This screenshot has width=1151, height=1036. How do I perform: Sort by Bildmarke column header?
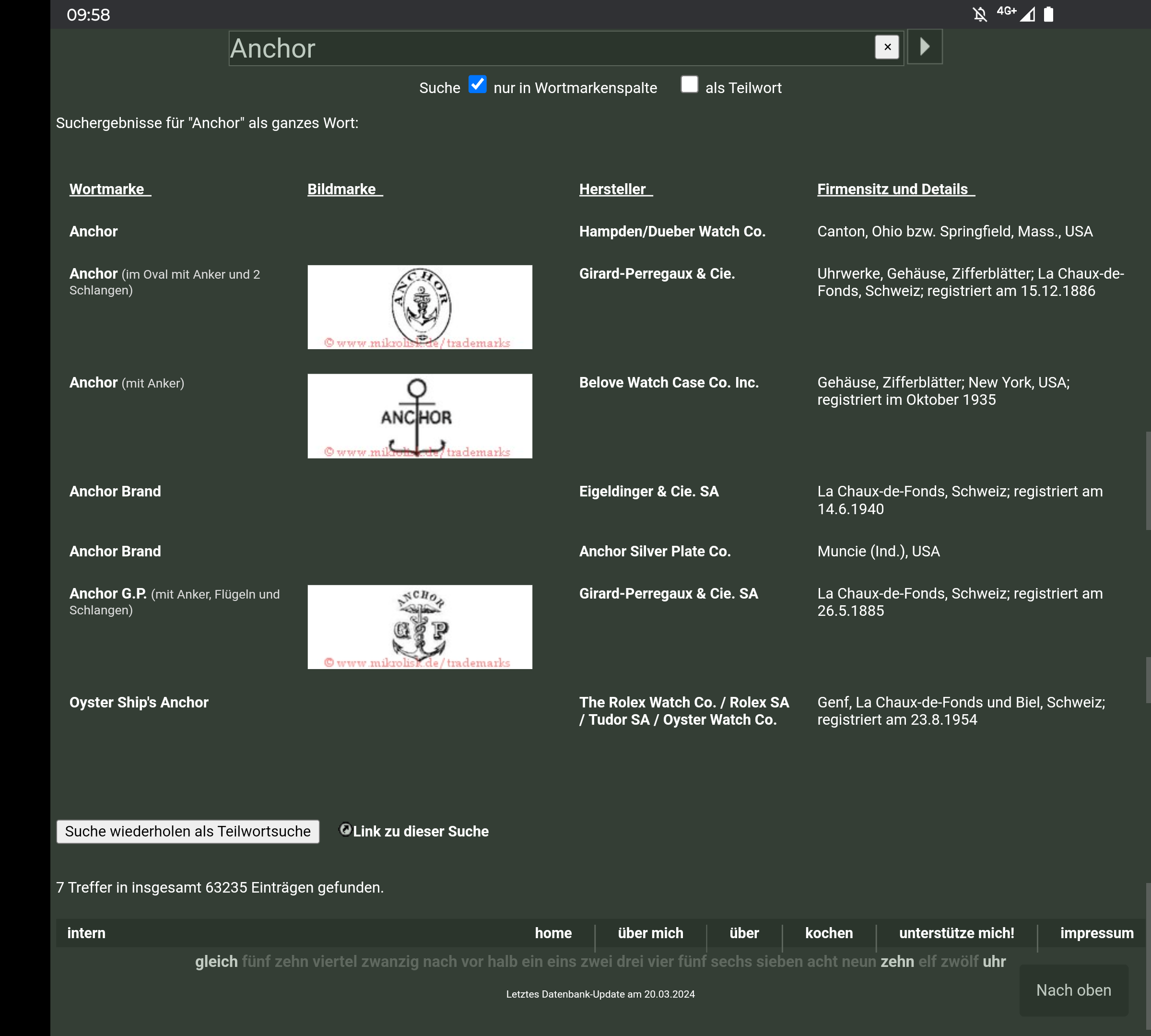click(x=345, y=189)
